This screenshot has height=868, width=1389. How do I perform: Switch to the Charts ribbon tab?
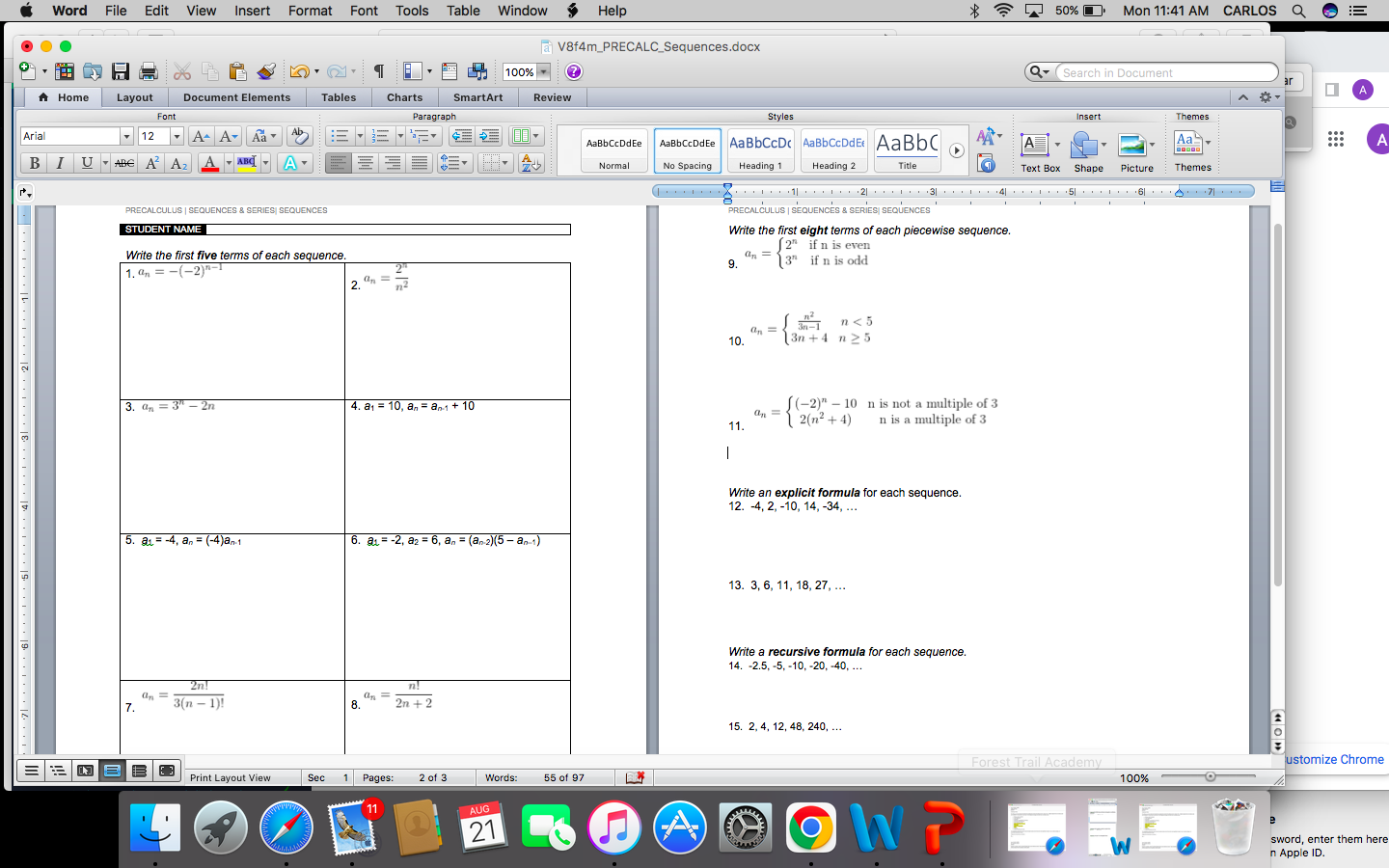(x=404, y=97)
